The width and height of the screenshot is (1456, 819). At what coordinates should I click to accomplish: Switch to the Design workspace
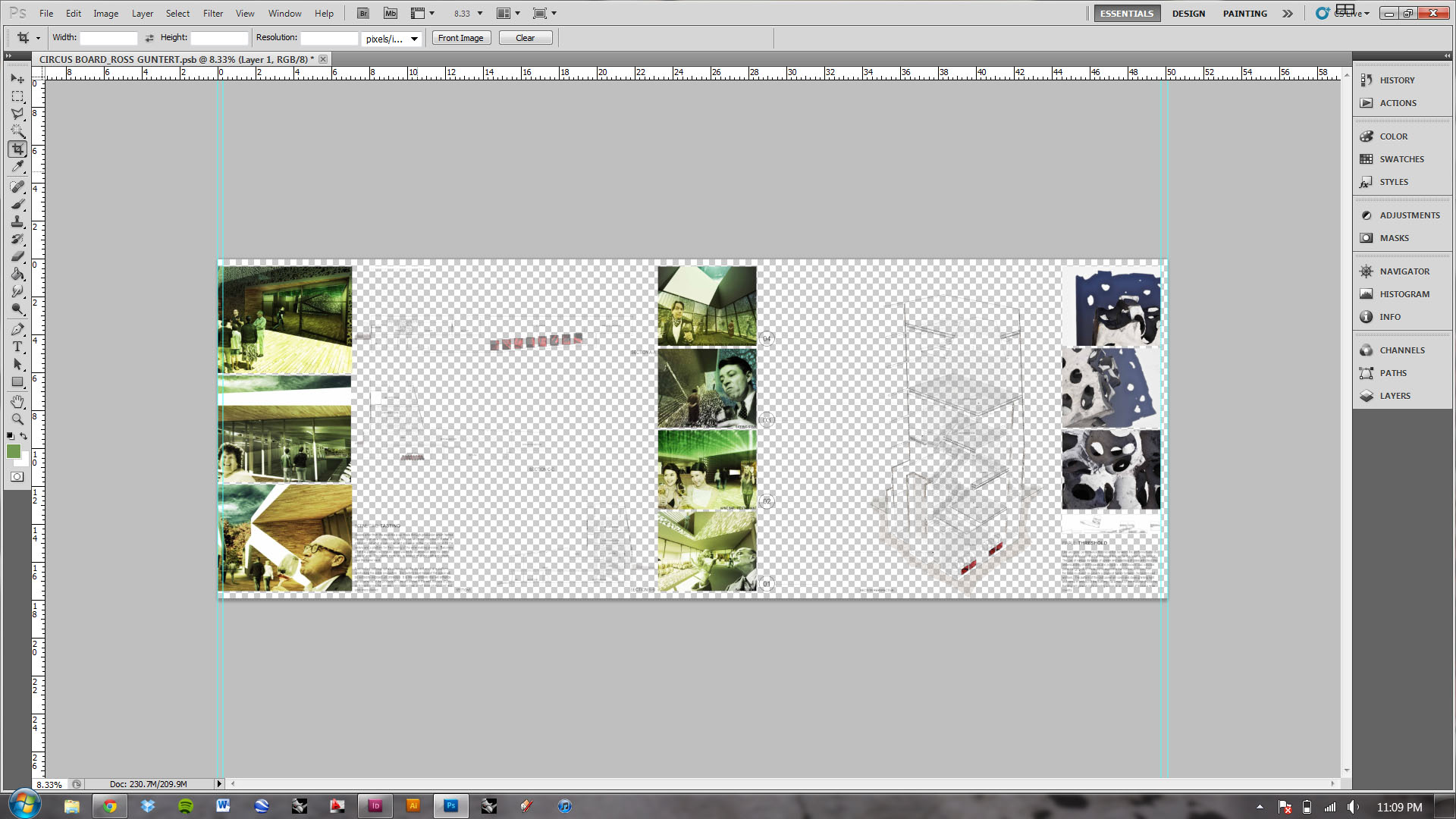(1188, 14)
